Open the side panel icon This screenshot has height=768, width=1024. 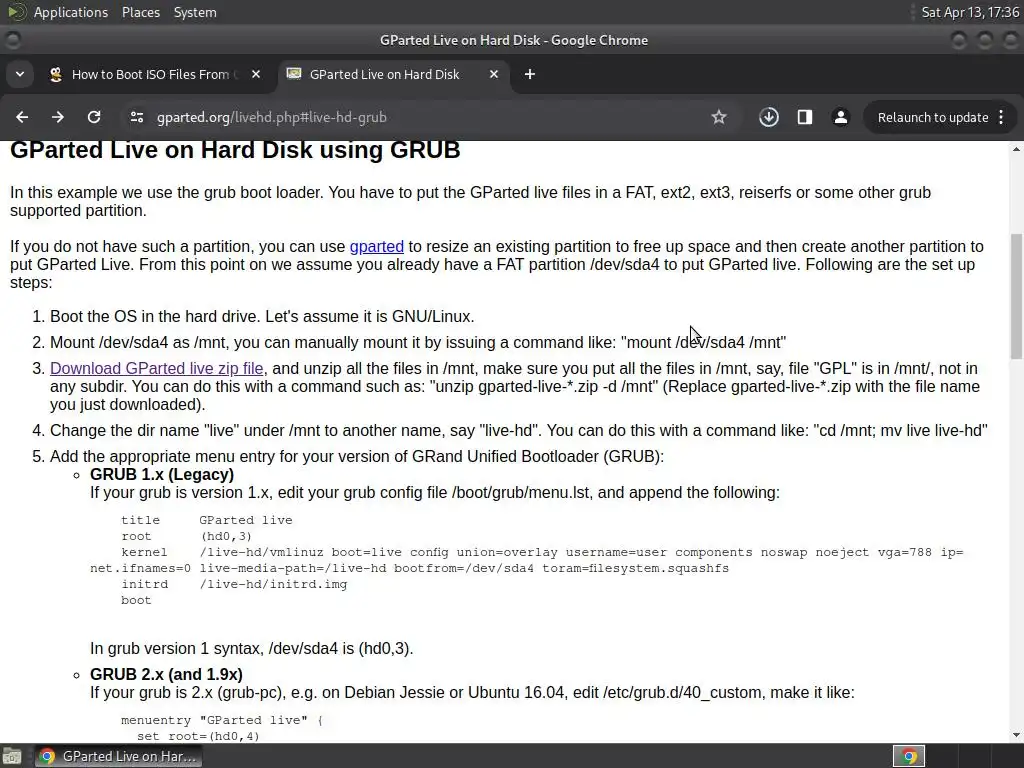coord(805,117)
